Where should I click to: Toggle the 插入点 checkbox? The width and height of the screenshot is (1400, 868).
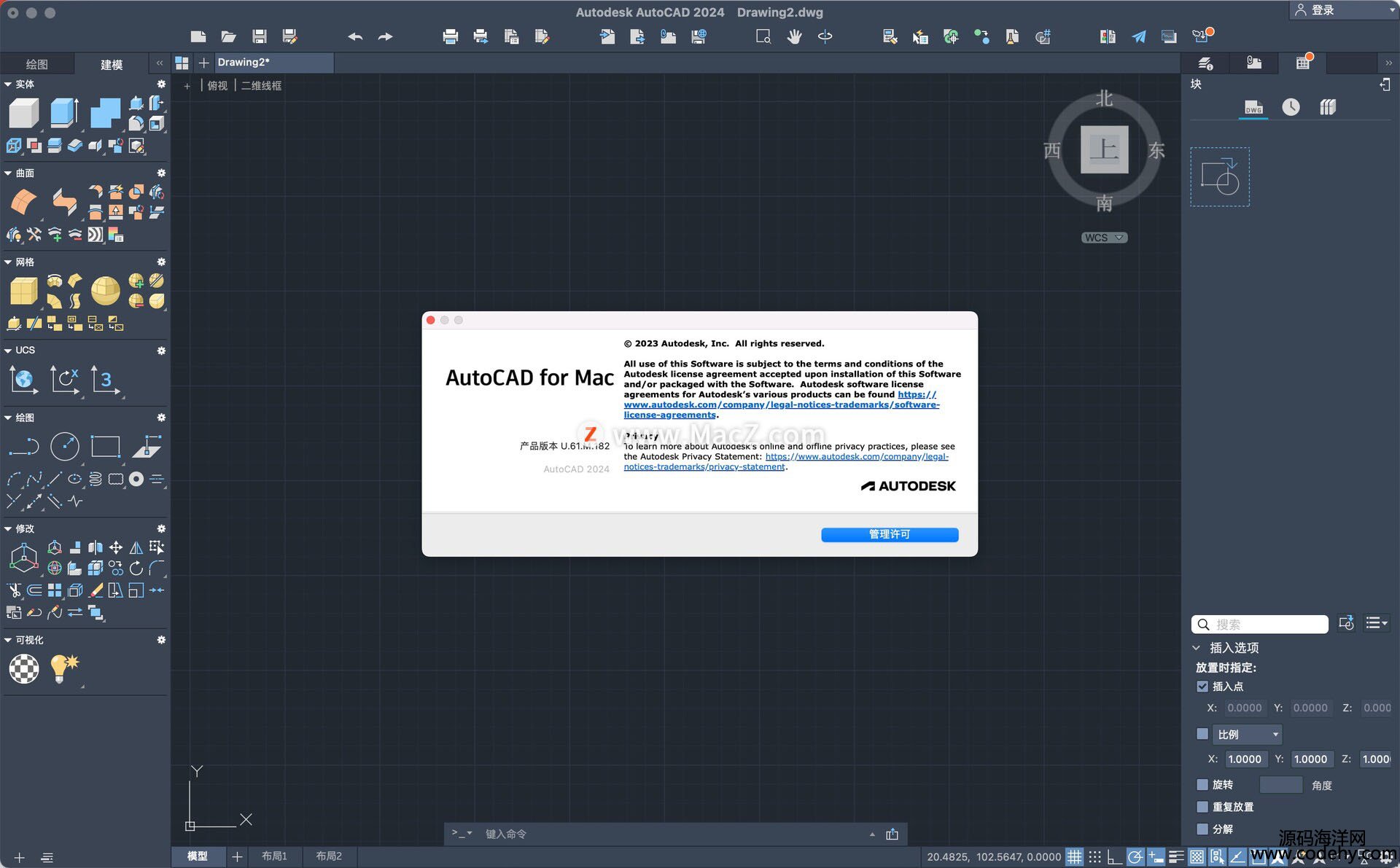click(1202, 687)
